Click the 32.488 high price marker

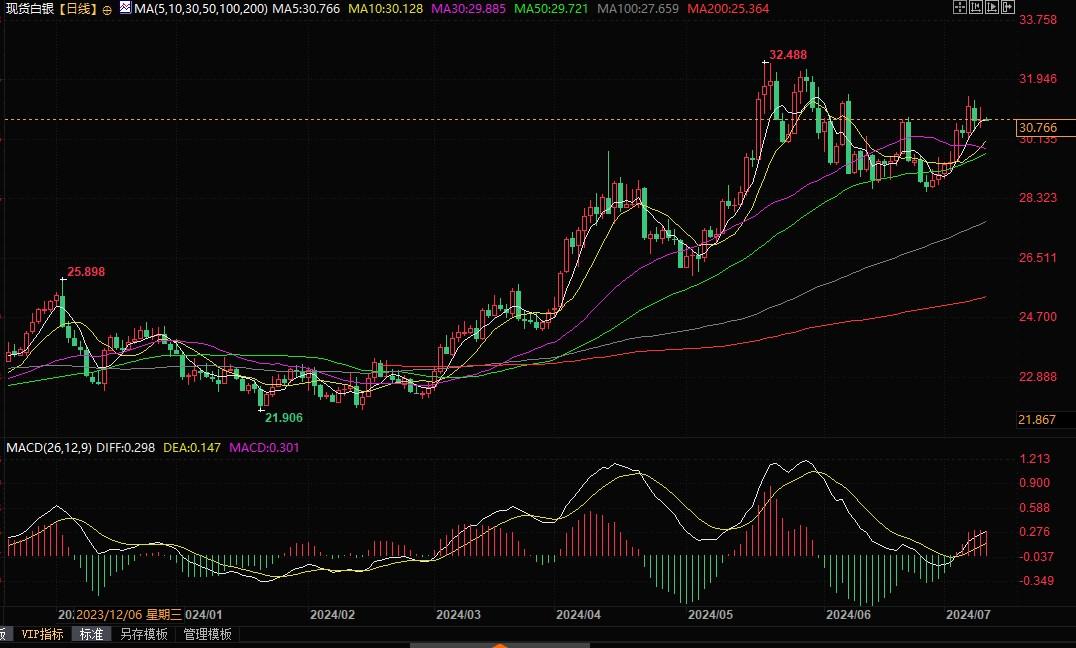coord(788,55)
